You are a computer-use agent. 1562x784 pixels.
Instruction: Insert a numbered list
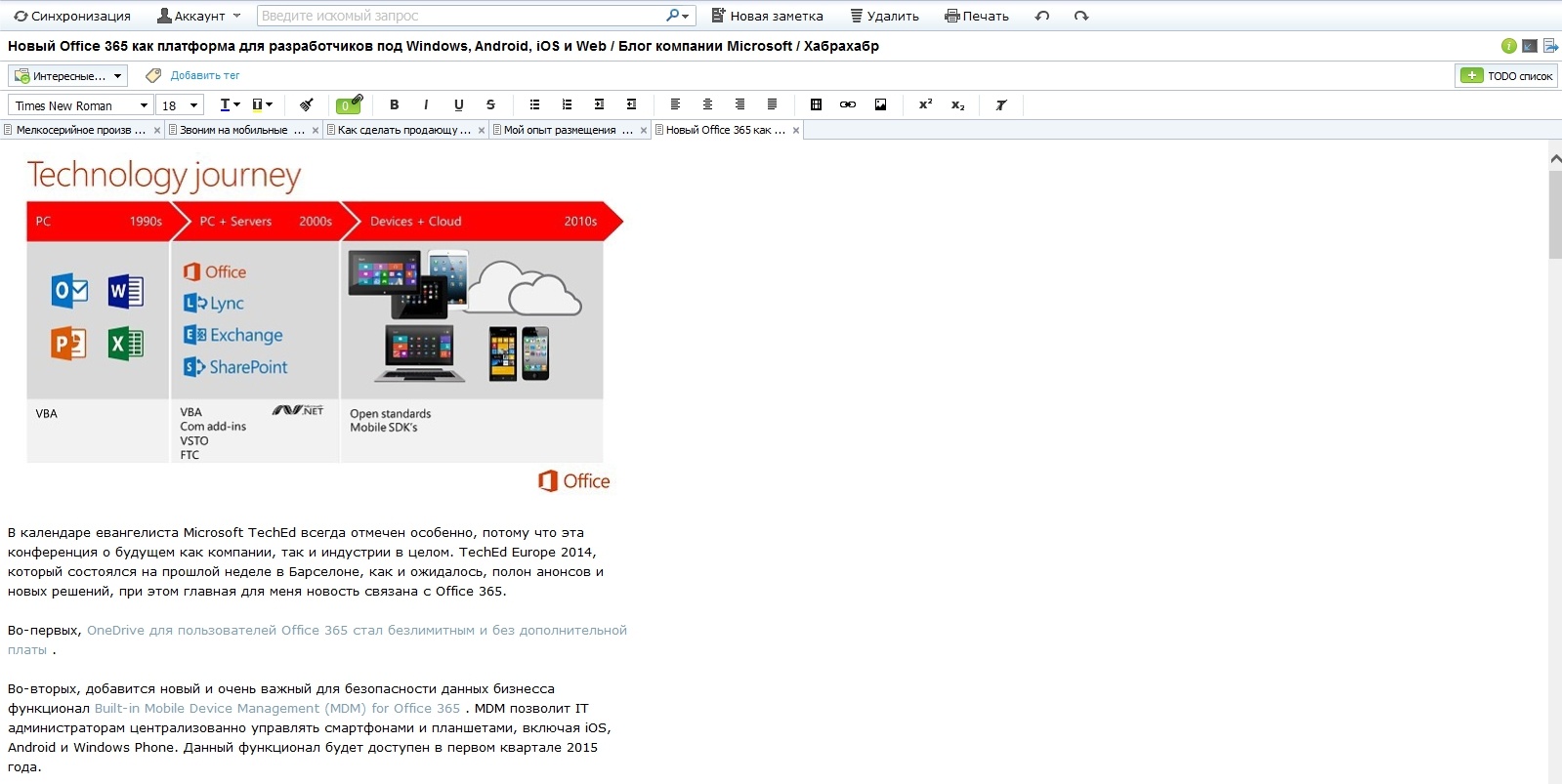point(567,104)
